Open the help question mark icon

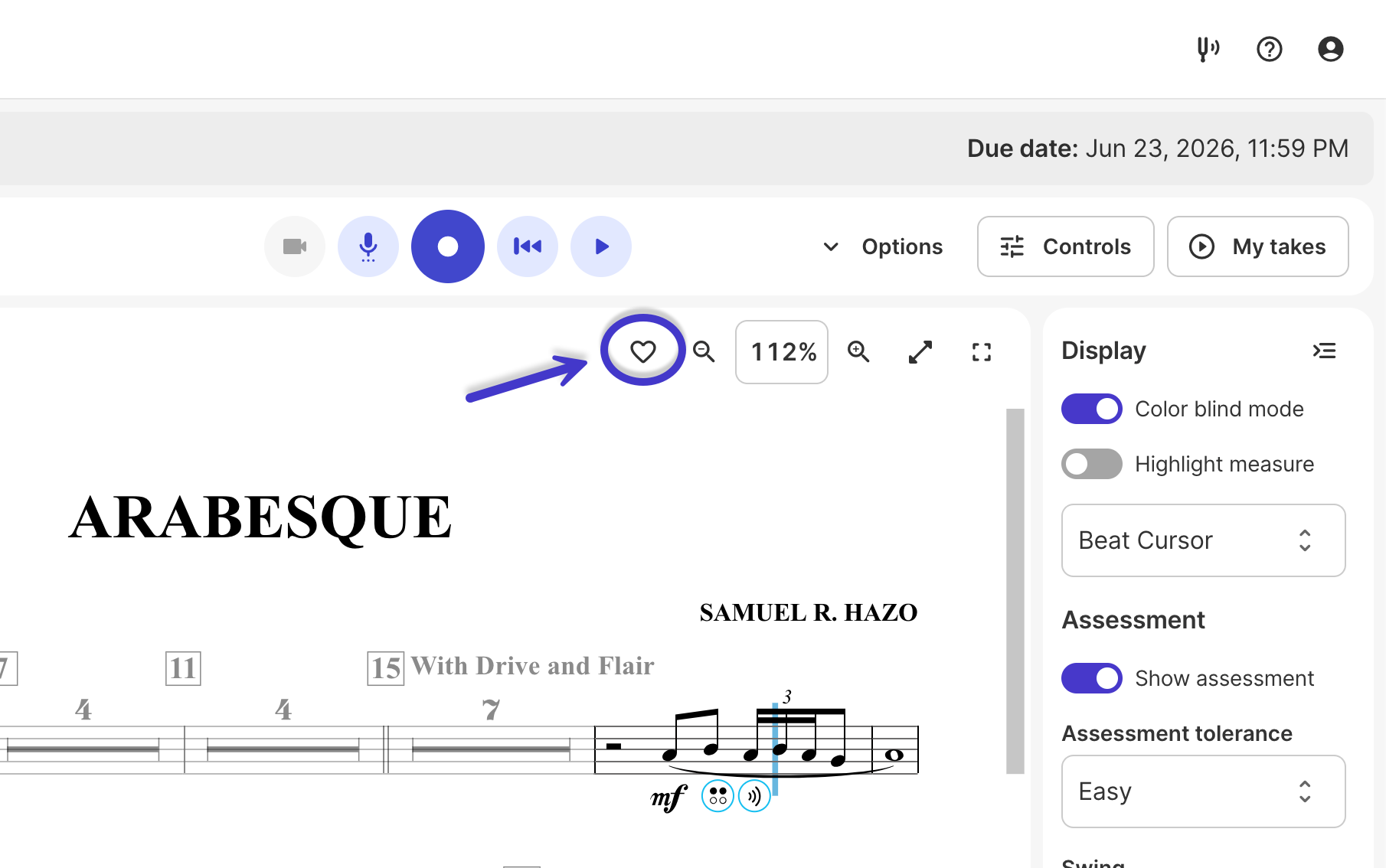(x=1270, y=49)
